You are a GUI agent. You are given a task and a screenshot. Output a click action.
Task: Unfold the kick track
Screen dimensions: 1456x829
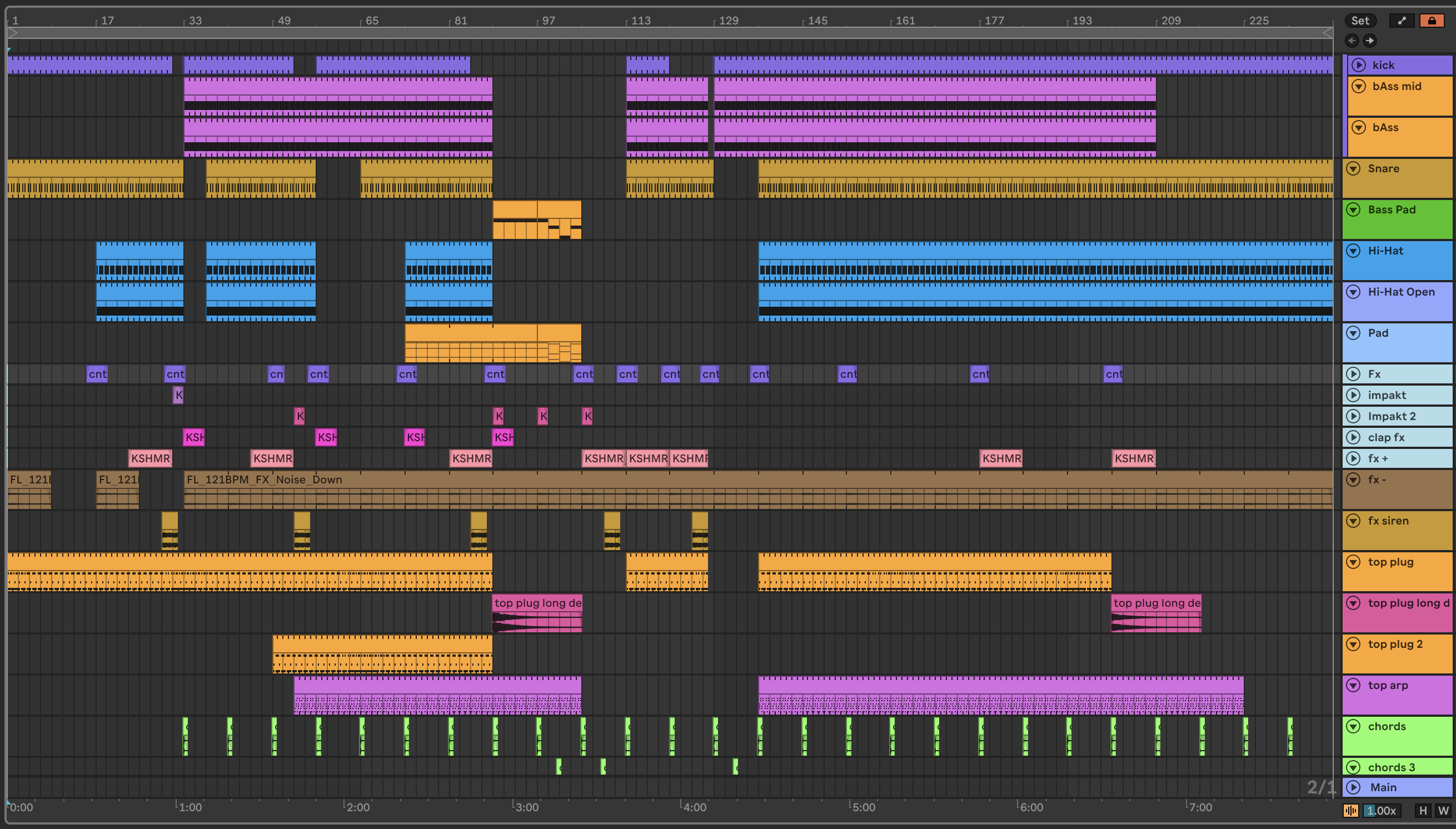(x=1359, y=65)
